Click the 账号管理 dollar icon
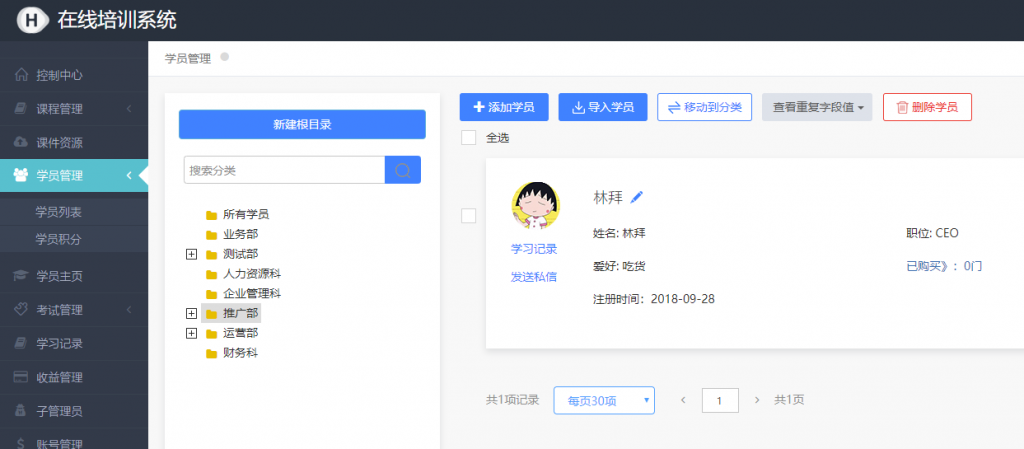 click(x=21, y=444)
